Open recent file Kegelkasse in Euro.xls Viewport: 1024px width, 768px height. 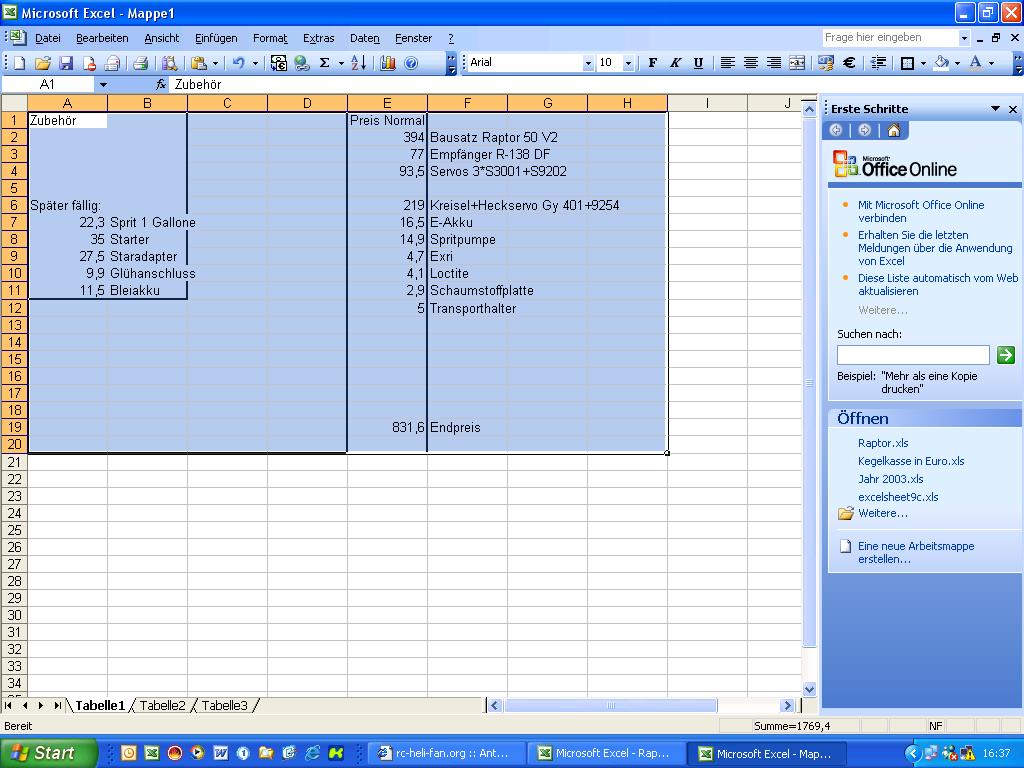pos(911,461)
